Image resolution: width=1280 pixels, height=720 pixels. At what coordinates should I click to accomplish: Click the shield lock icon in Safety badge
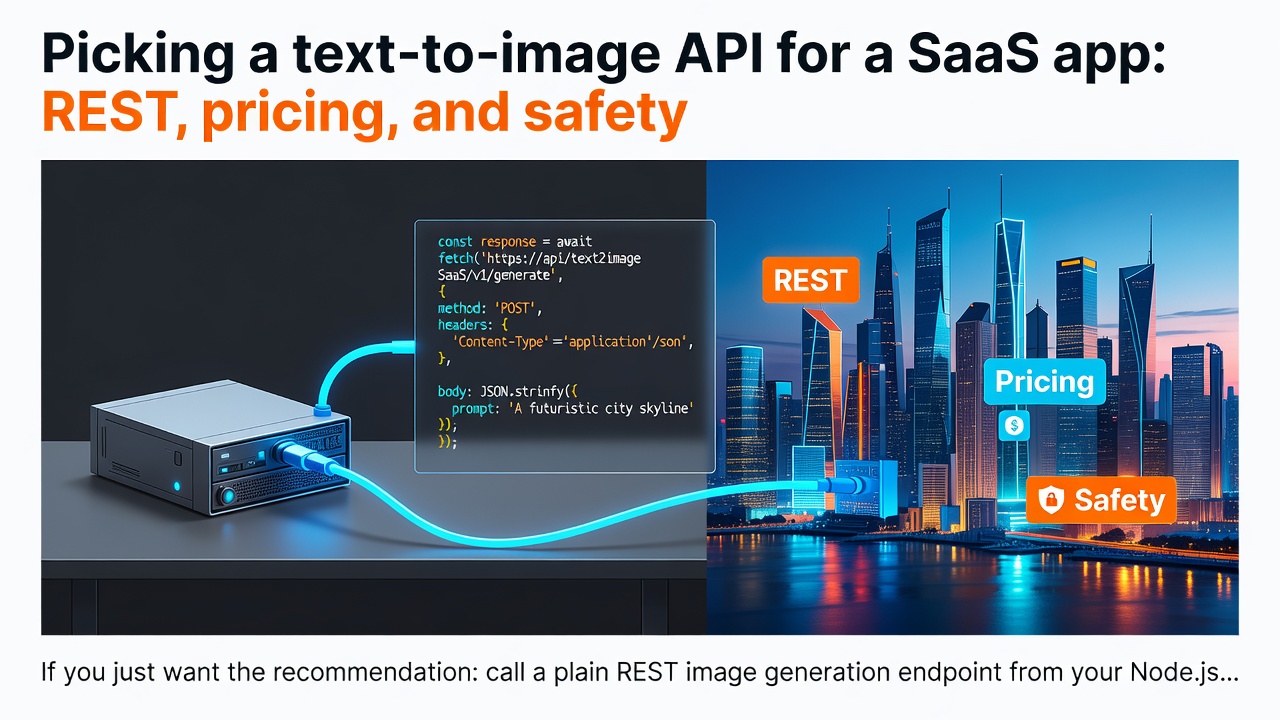(x=1051, y=500)
